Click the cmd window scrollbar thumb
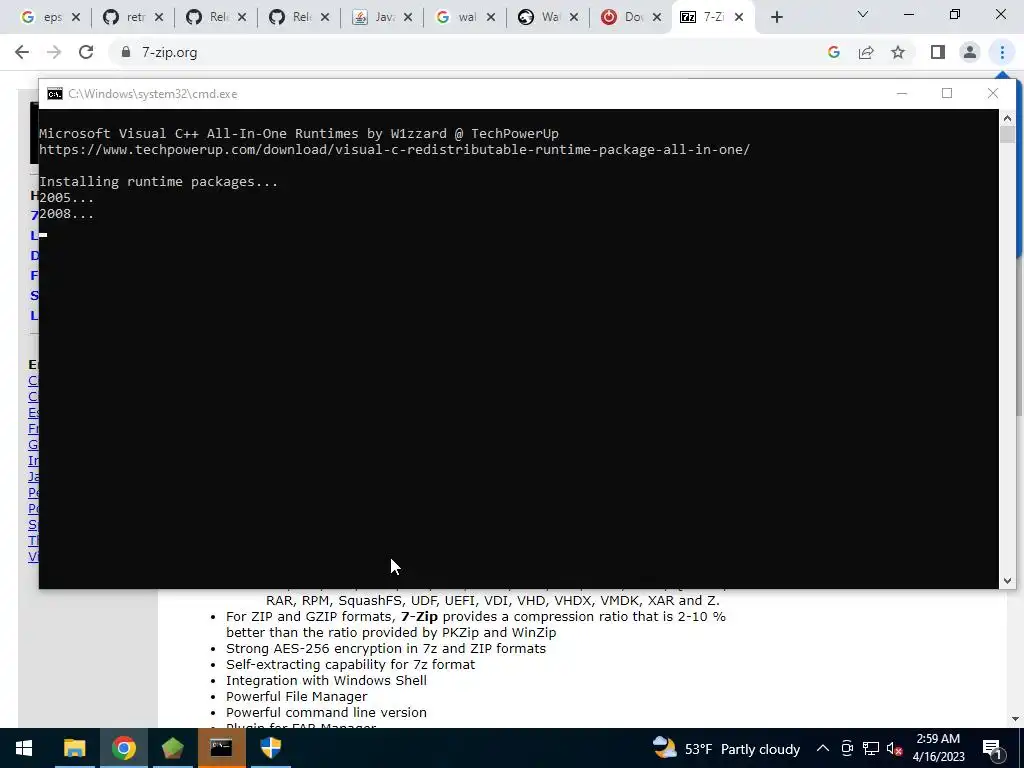1024x768 pixels. point(1007,135)
